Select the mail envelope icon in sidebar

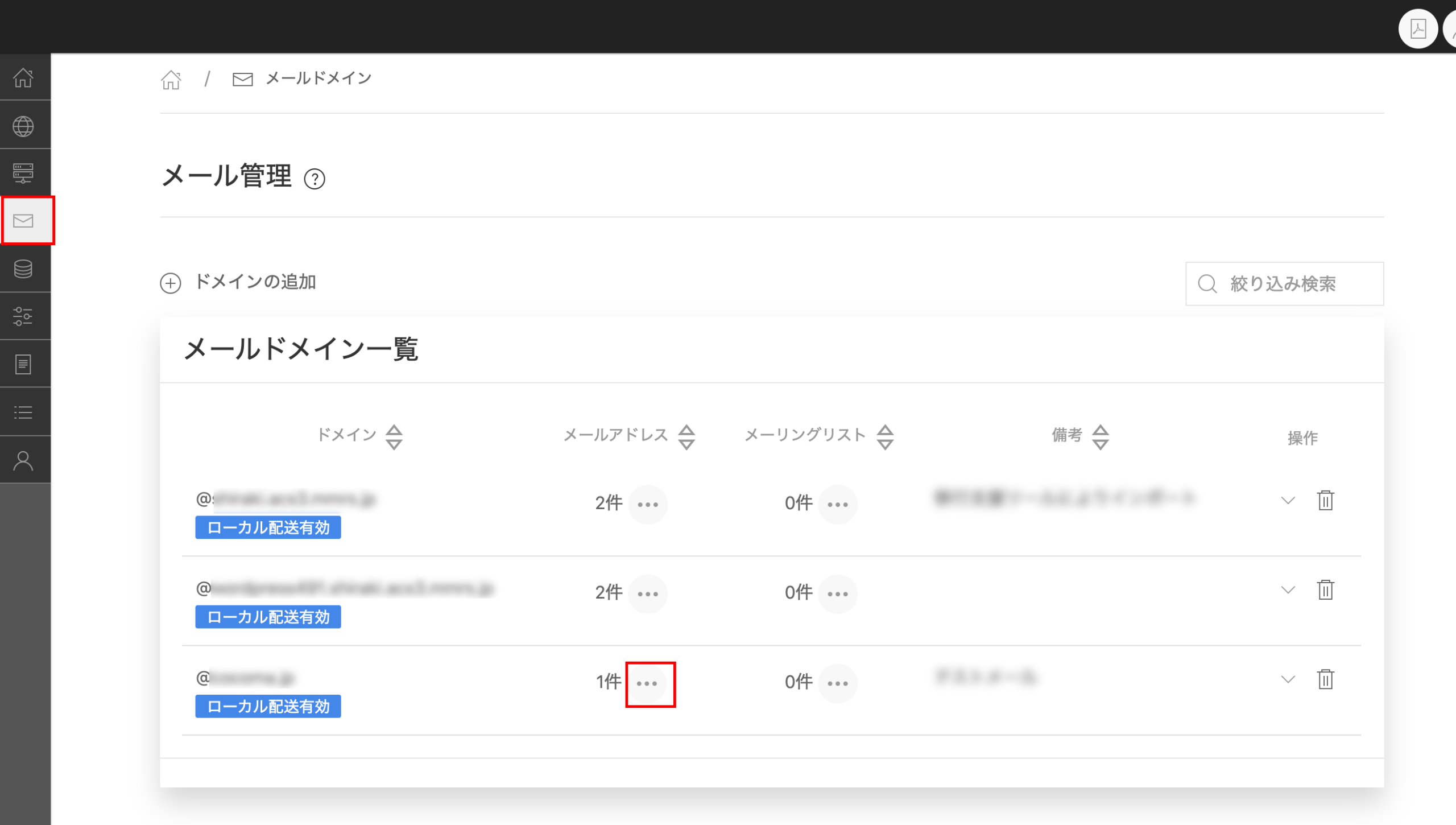click(x=23, y=221)
